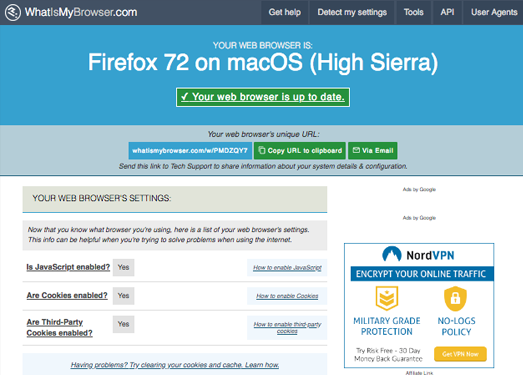Click Copy URL to clipboard button
The width and height of the screenshot is (523, 375).
tap(300, 150)
